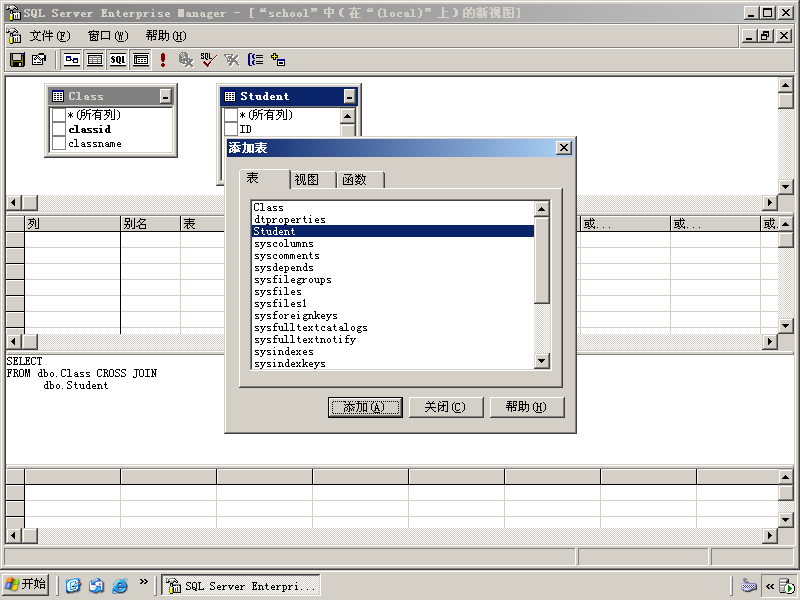Click the Remove Filter toolbar icon
Screen dimensions: 800x600
(232, 60)
